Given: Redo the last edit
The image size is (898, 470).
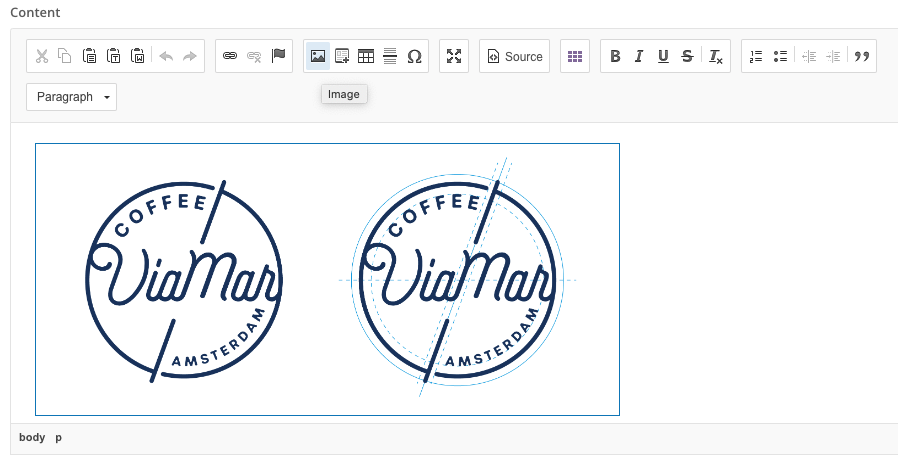Looking at the screenshot, I should click(x=190, y=56).
